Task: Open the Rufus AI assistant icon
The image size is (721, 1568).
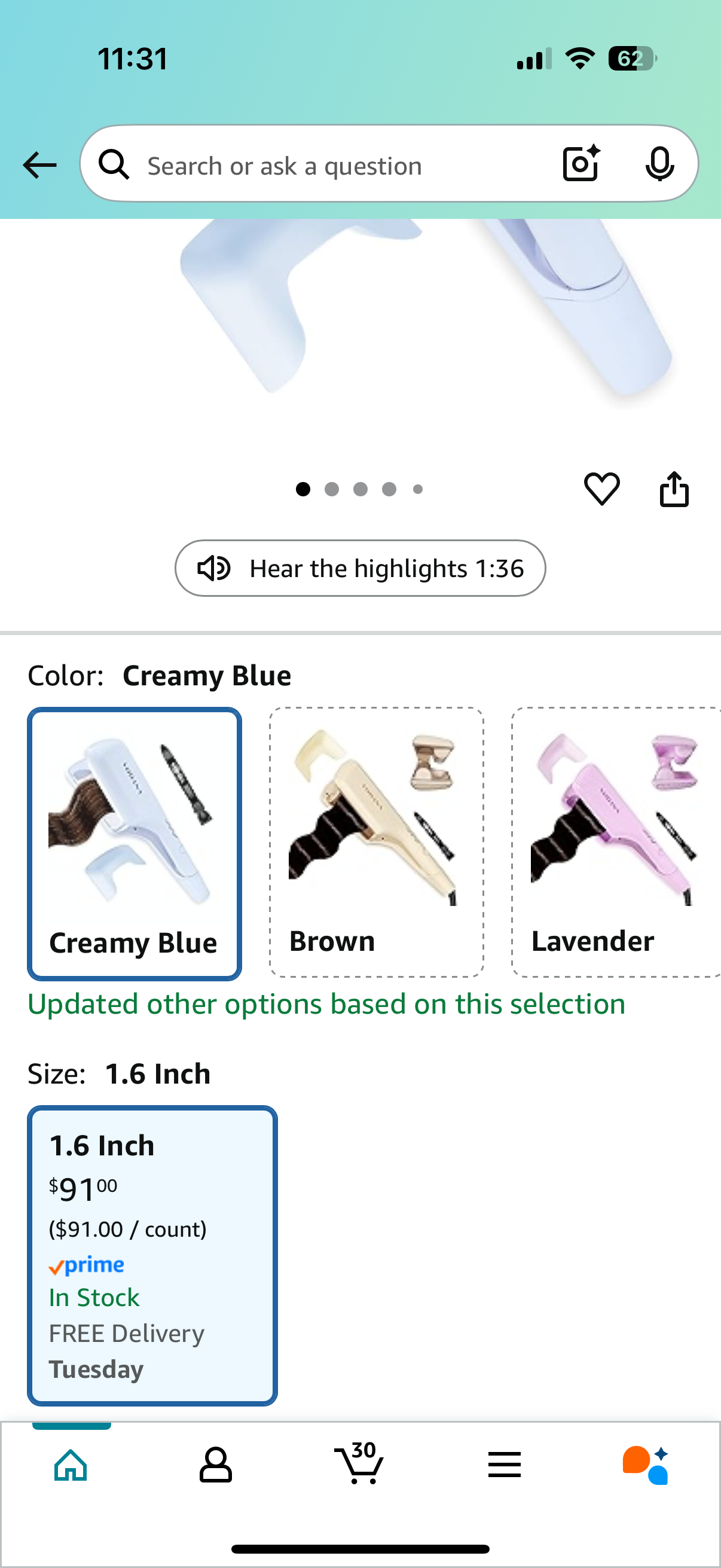Action: 645,1465
